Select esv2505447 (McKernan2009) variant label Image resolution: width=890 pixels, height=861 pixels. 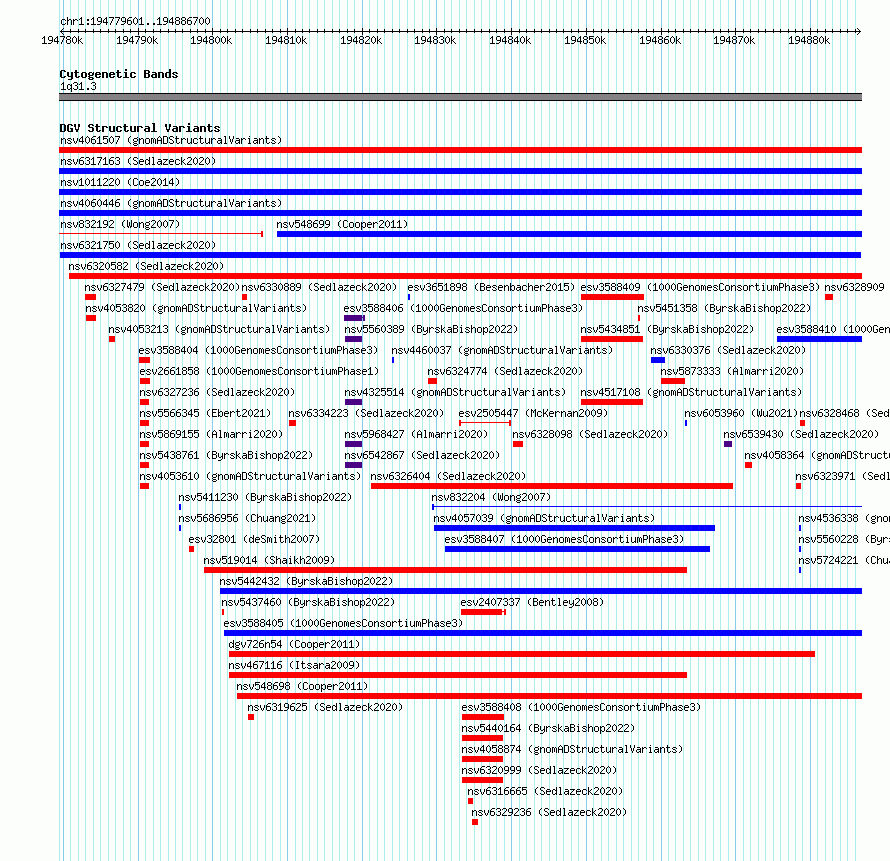pos(533,413)
